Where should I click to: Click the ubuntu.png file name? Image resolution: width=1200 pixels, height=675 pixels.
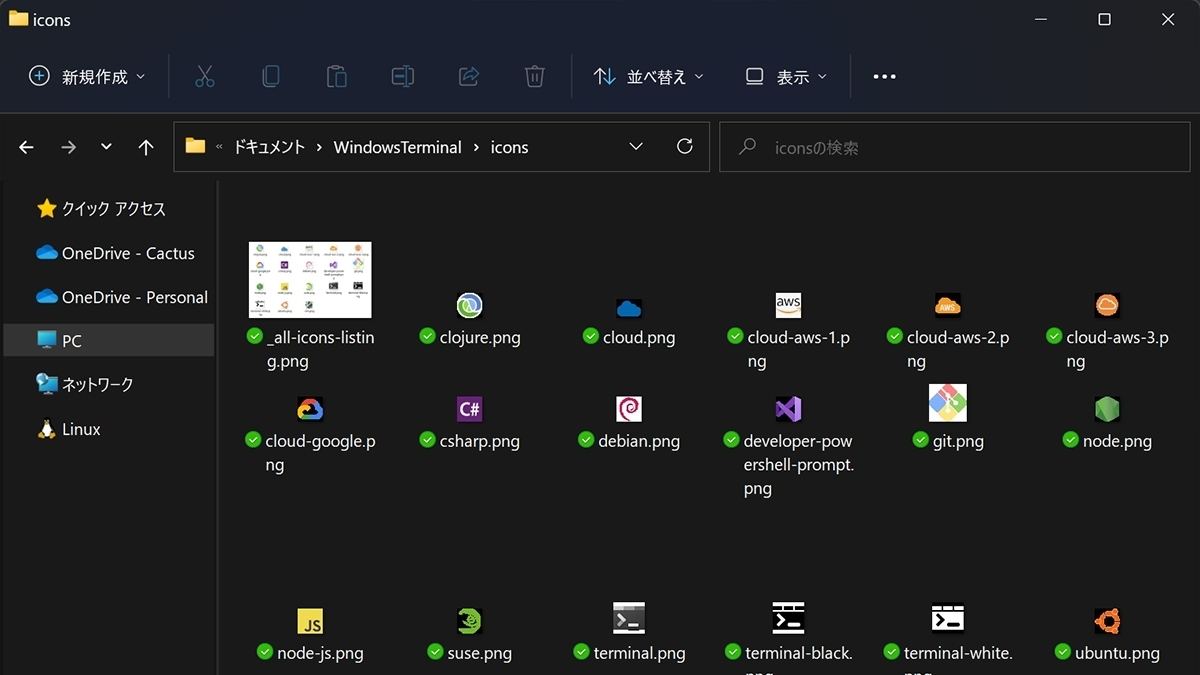pos(1117,653)
